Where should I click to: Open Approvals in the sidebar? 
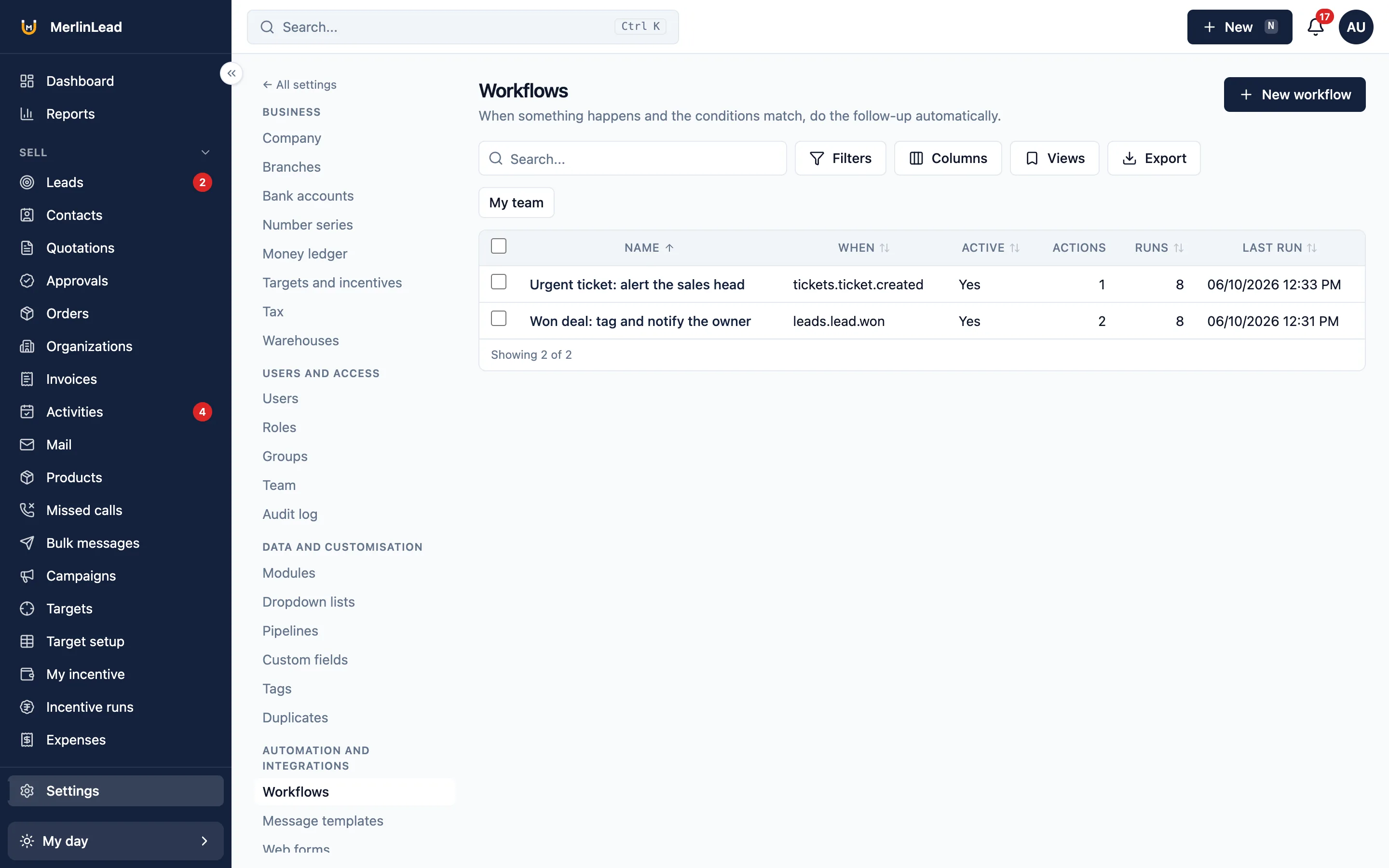[x=115, y=281]
